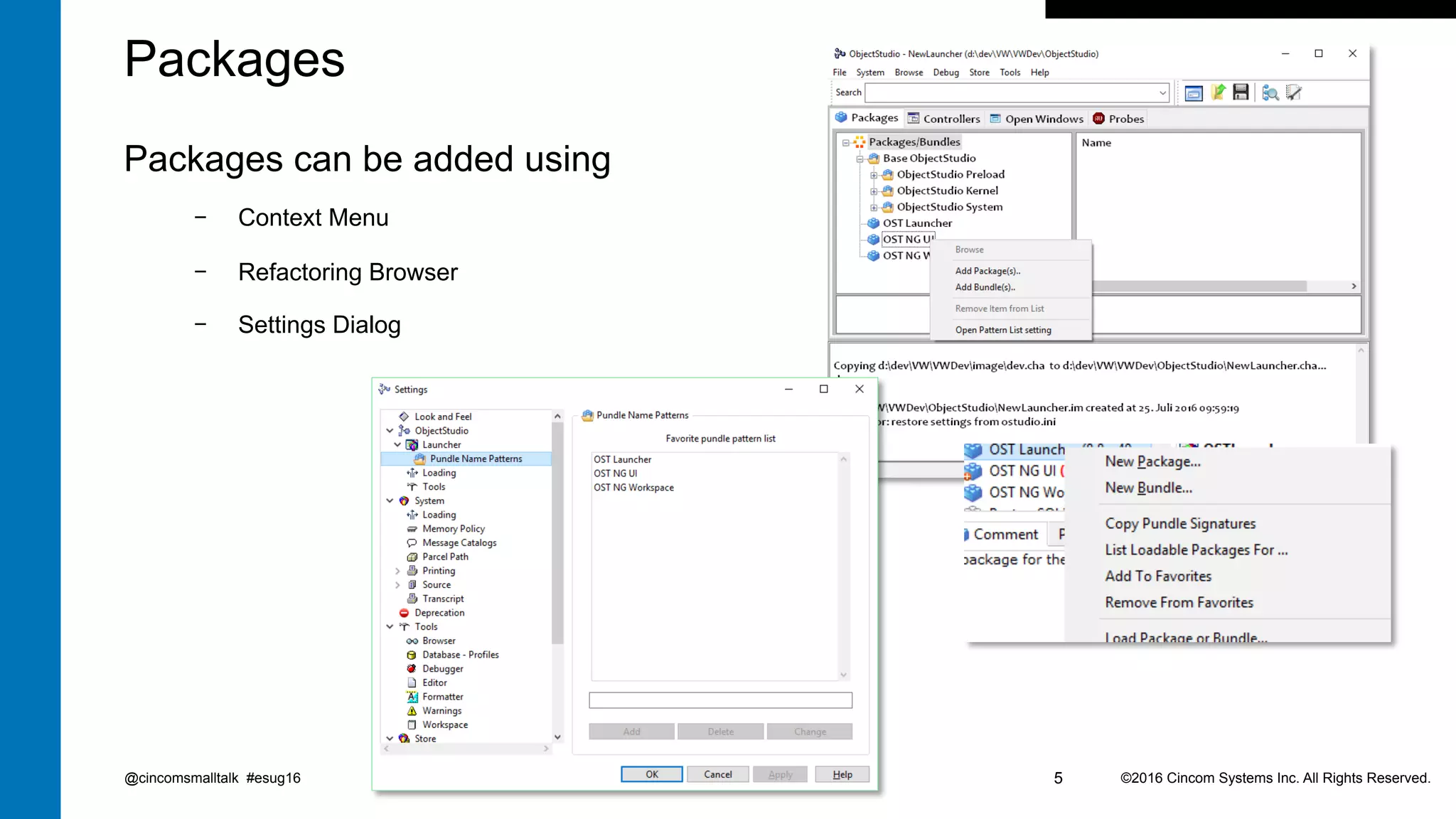Collapse the Packages/Bundles root node
Screen dimensions: 1456x819
tap(846, 143)
